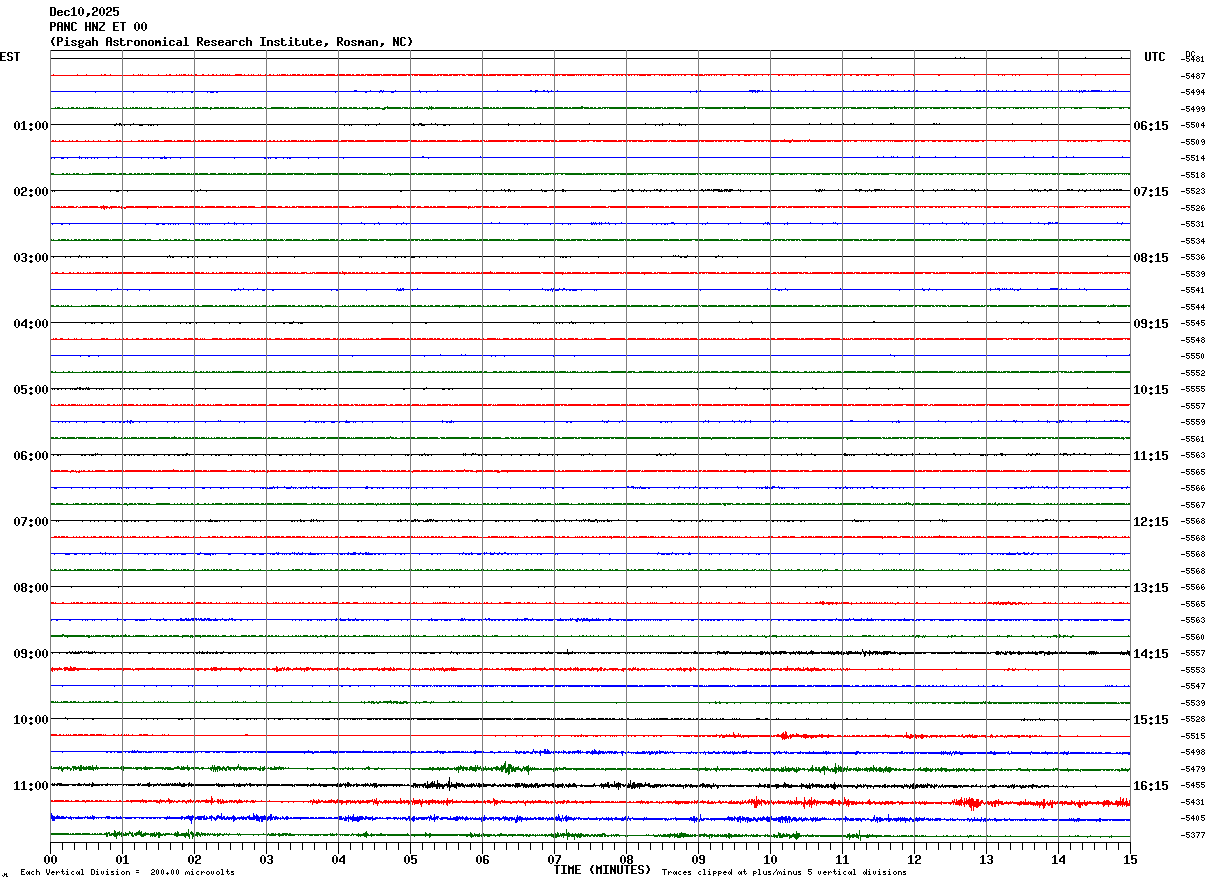Select the UTC timezone label
Viewport: 1210px width, 886px height.
tap(1155, 57)
